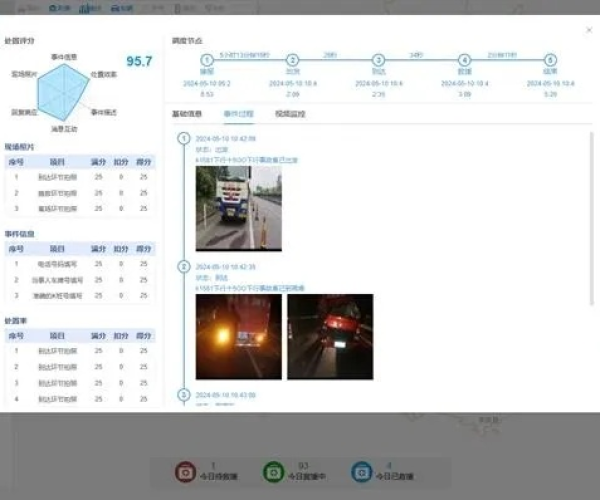Switch to the 基础信息 tab
Viewport: 600px width, 500px height.
click(x=187, y=114)
